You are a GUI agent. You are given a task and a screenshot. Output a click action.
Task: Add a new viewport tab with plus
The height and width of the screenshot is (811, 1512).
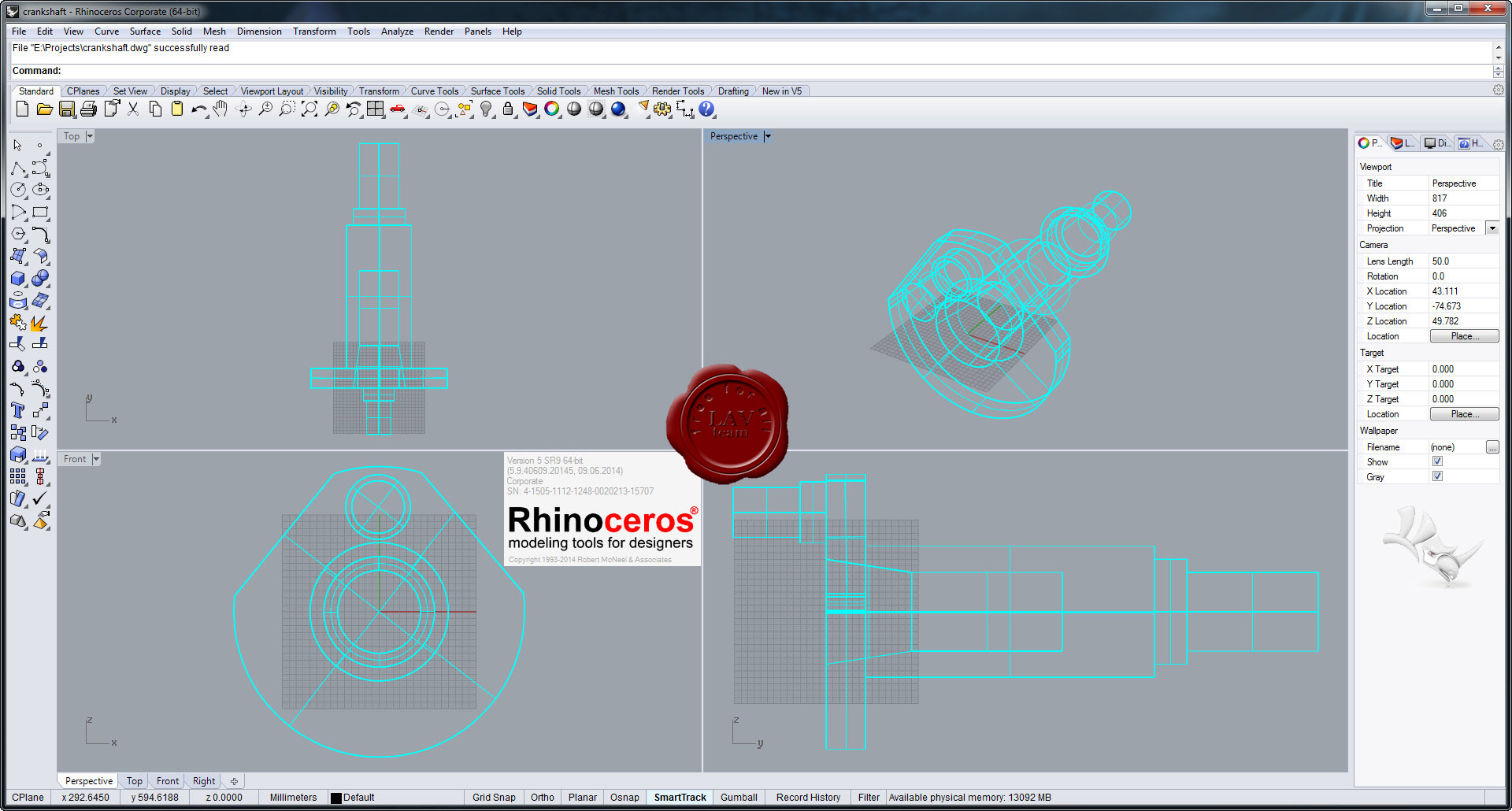tap(234, 781)
